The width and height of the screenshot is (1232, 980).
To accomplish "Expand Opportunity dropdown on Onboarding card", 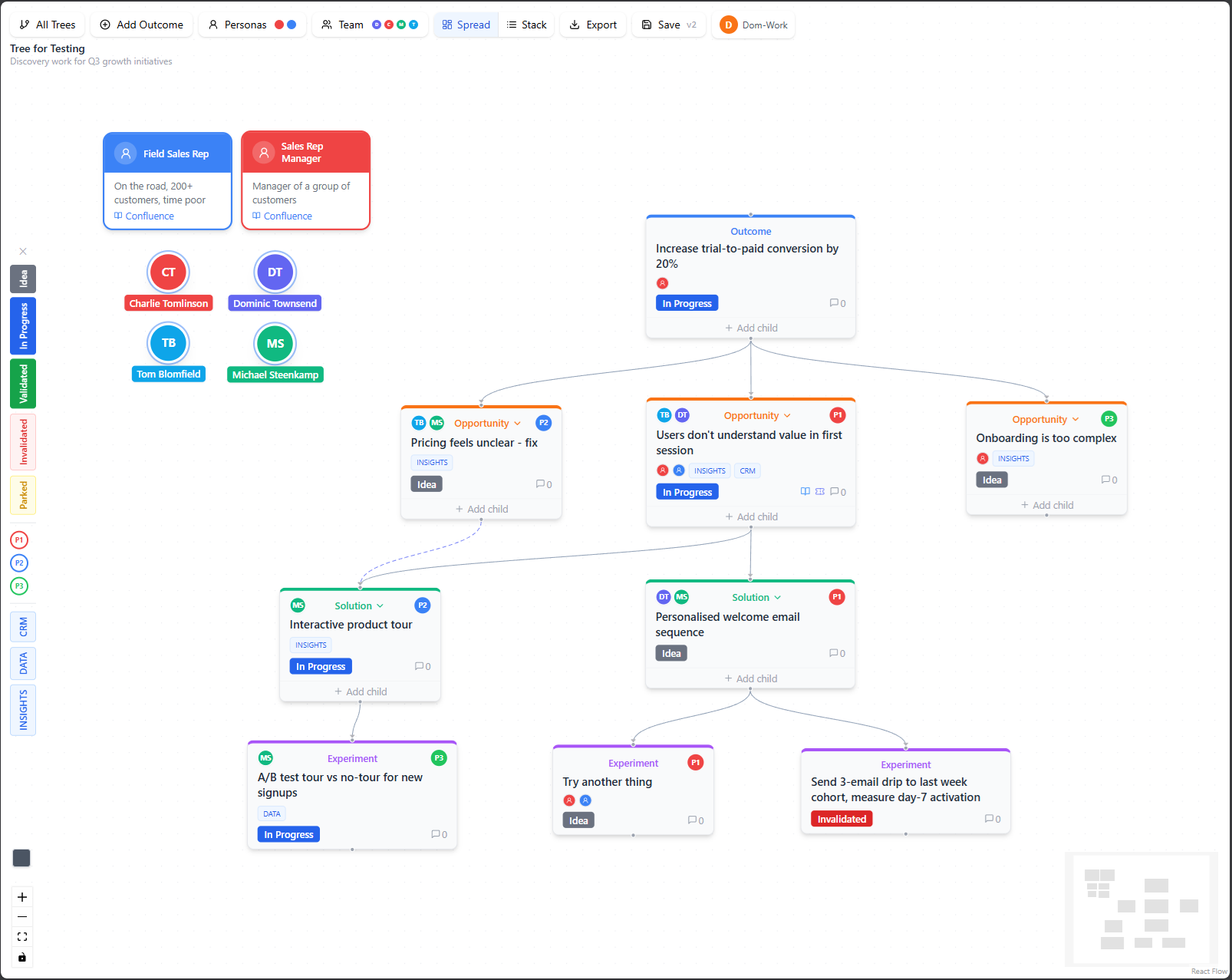I will [1046, 419].
